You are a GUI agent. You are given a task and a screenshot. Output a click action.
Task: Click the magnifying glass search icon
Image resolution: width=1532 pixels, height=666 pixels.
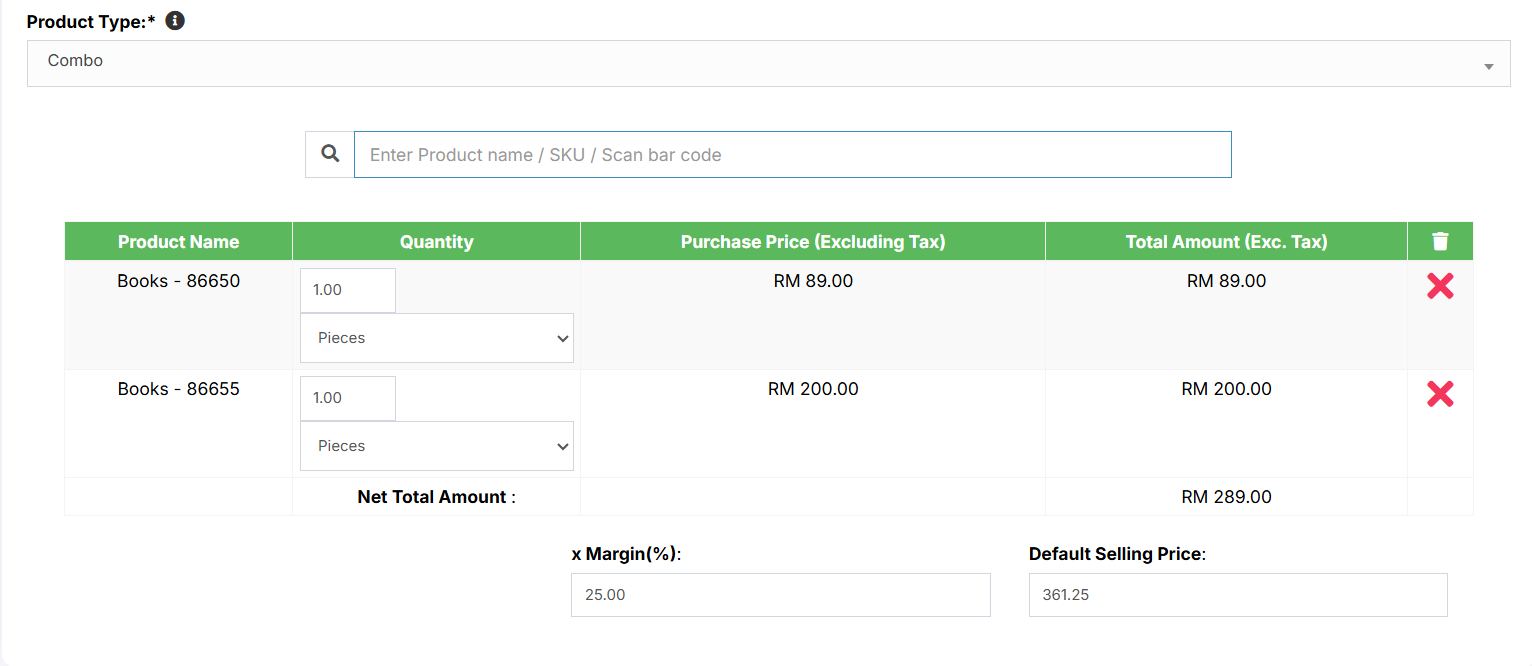[330, 154]
